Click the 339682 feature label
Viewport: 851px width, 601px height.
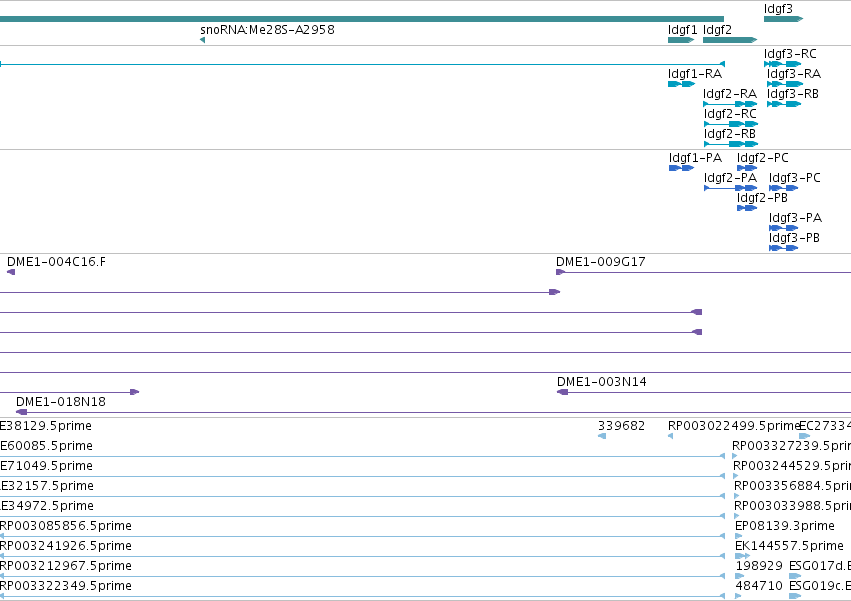point(621,426)
